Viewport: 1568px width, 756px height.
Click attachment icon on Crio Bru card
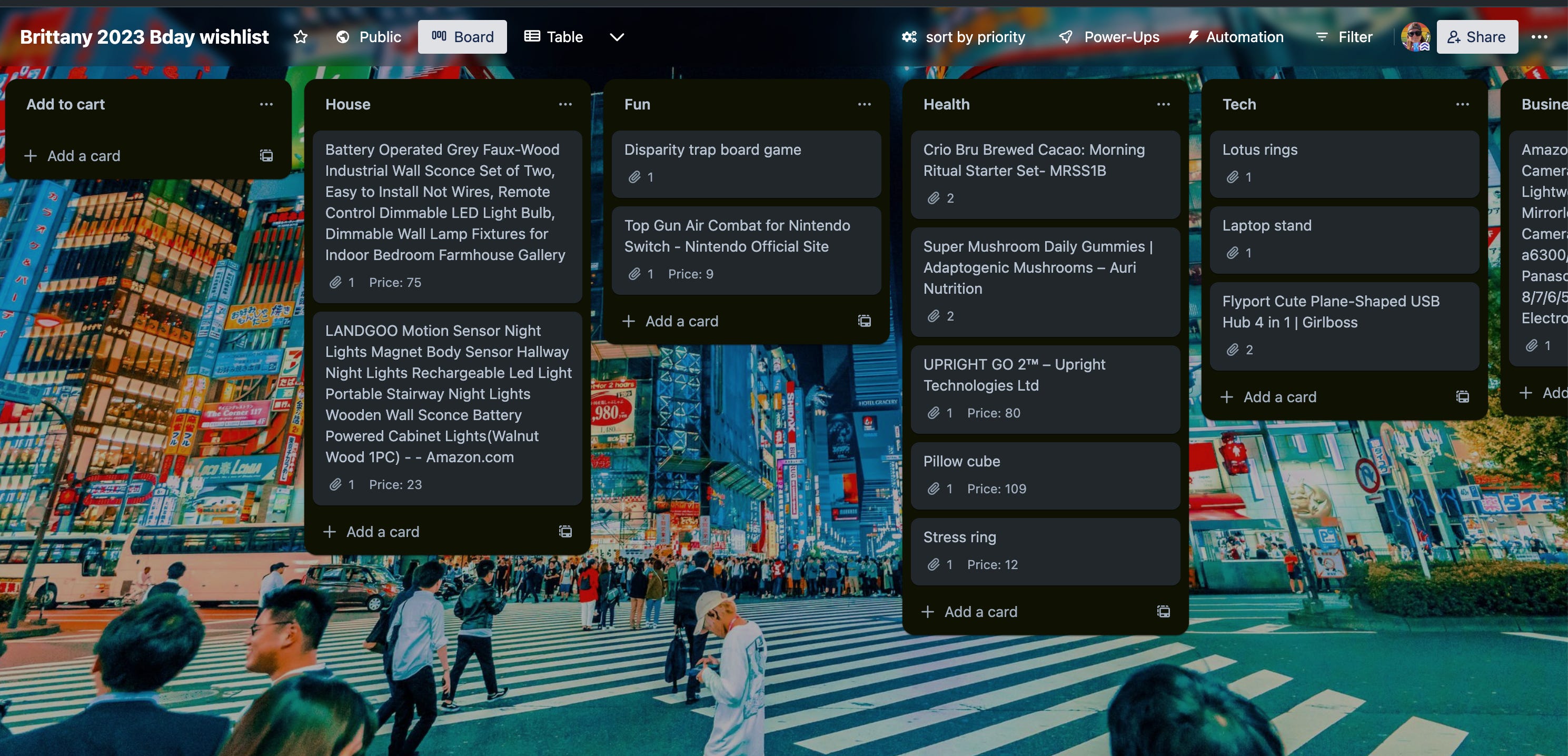(933, 198)
